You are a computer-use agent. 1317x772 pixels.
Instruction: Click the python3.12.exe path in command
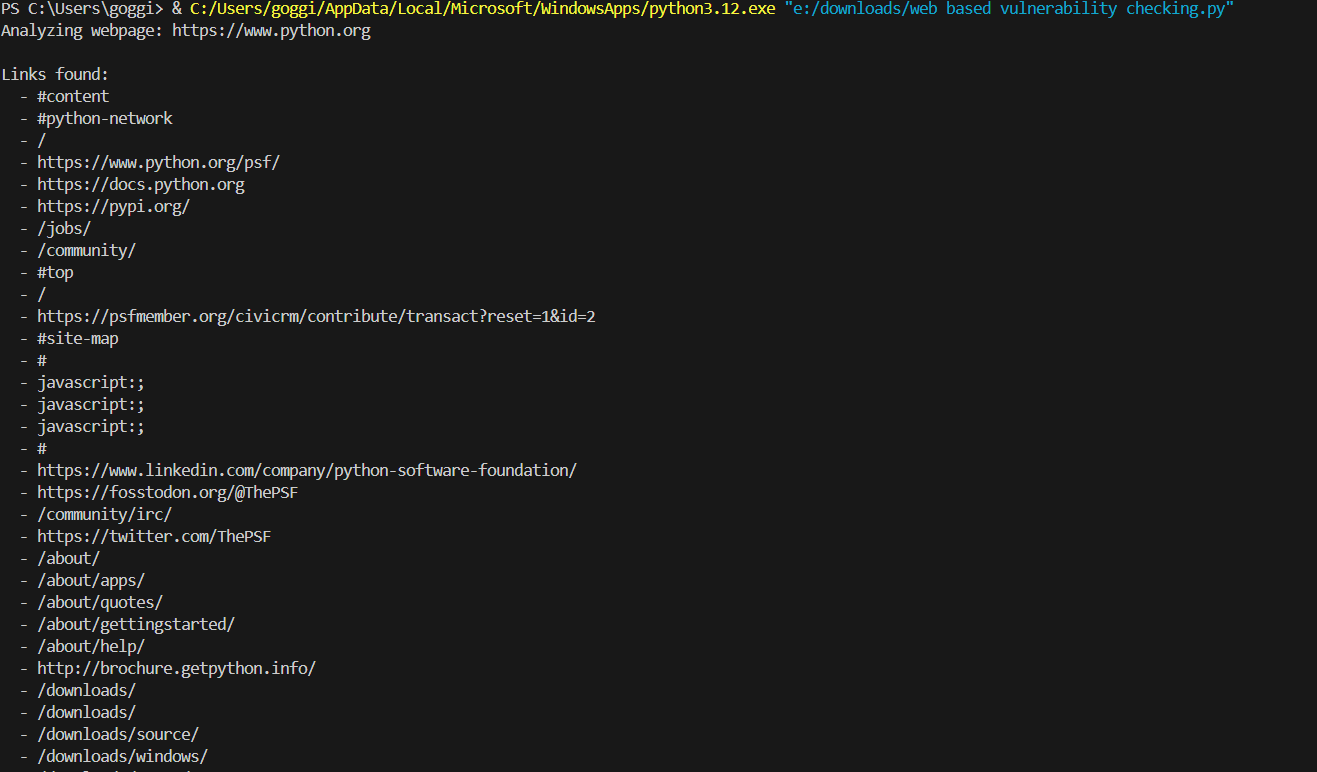coord(482,8)
